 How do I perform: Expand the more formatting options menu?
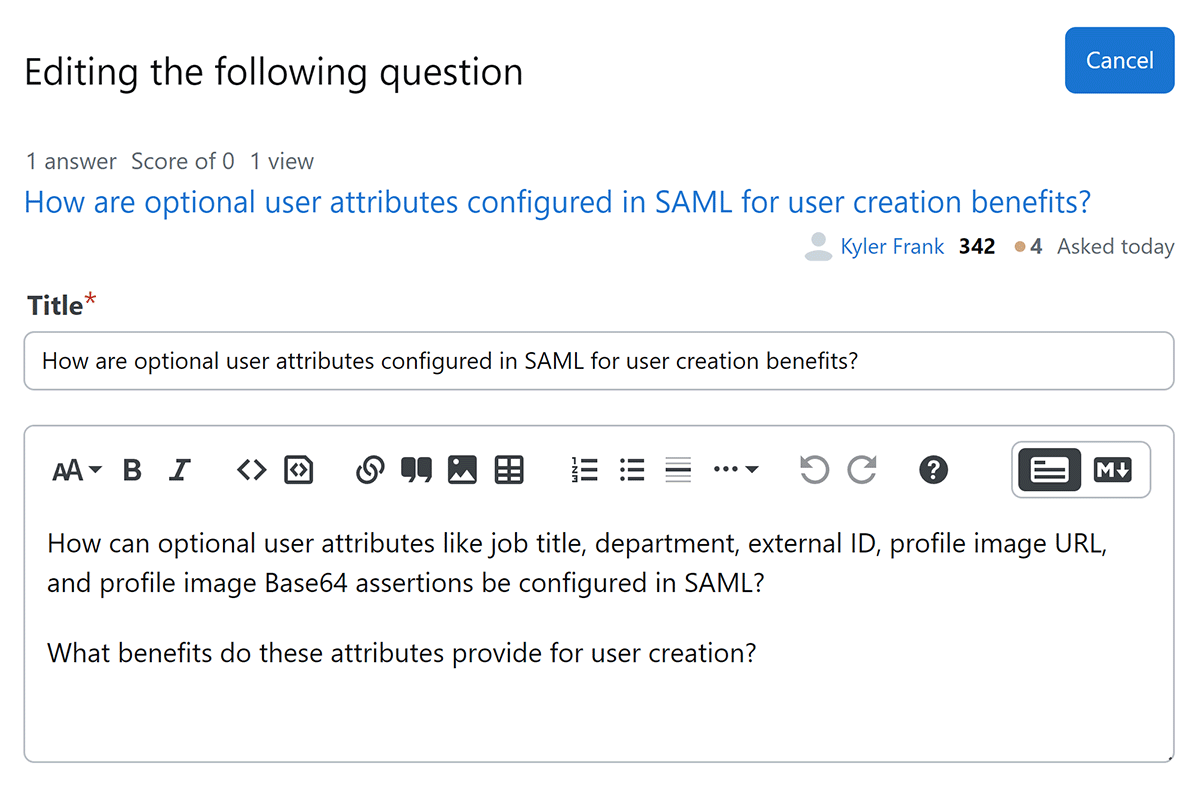736,470
